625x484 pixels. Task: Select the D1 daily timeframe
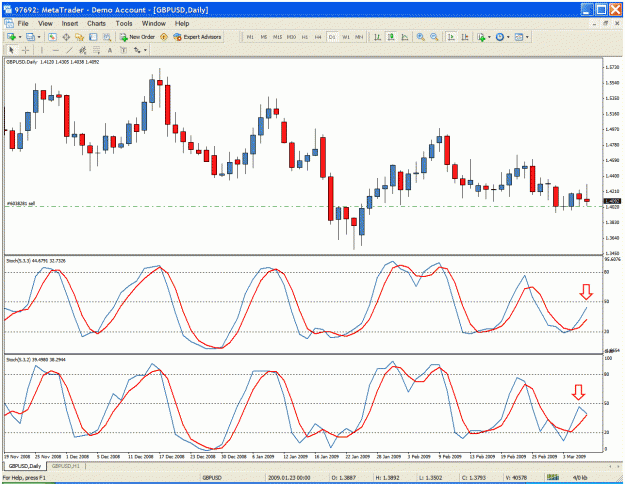[x=332, y=37]
